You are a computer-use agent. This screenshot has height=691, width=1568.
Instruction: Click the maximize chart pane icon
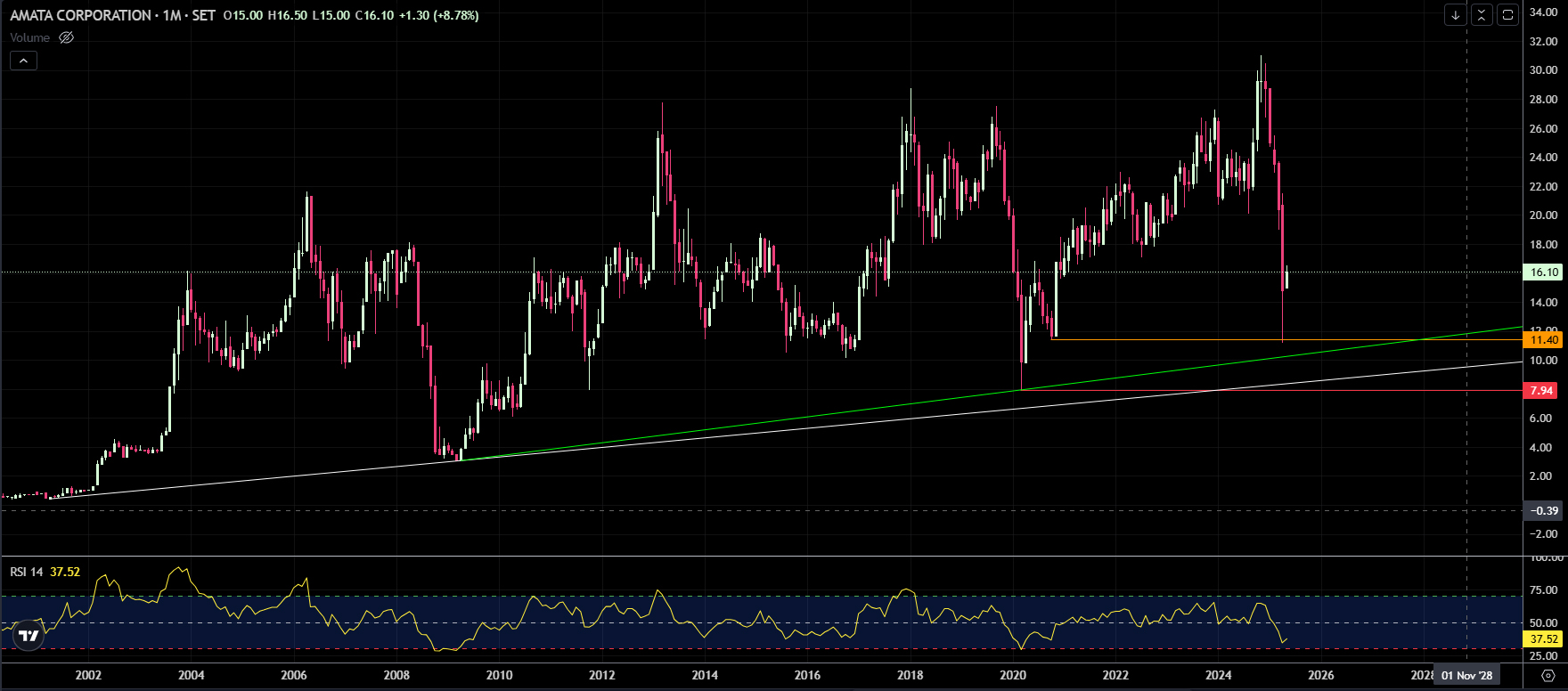tap(1507, 14)
